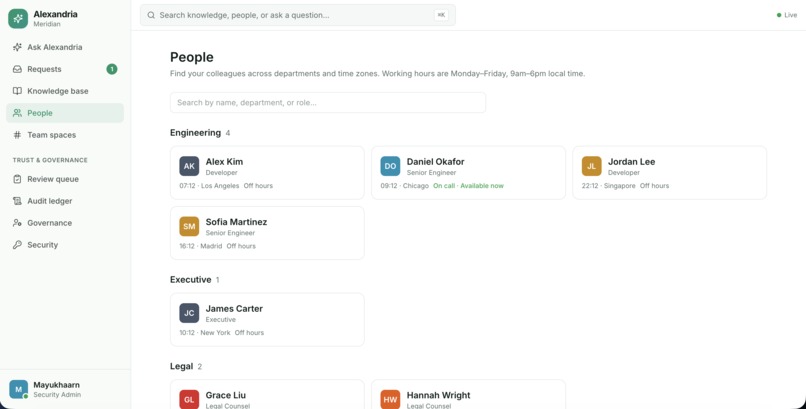Click '07:12 · Los Angeles' text
This screenshot has height=409, width=806.
(x=209, y=186)
